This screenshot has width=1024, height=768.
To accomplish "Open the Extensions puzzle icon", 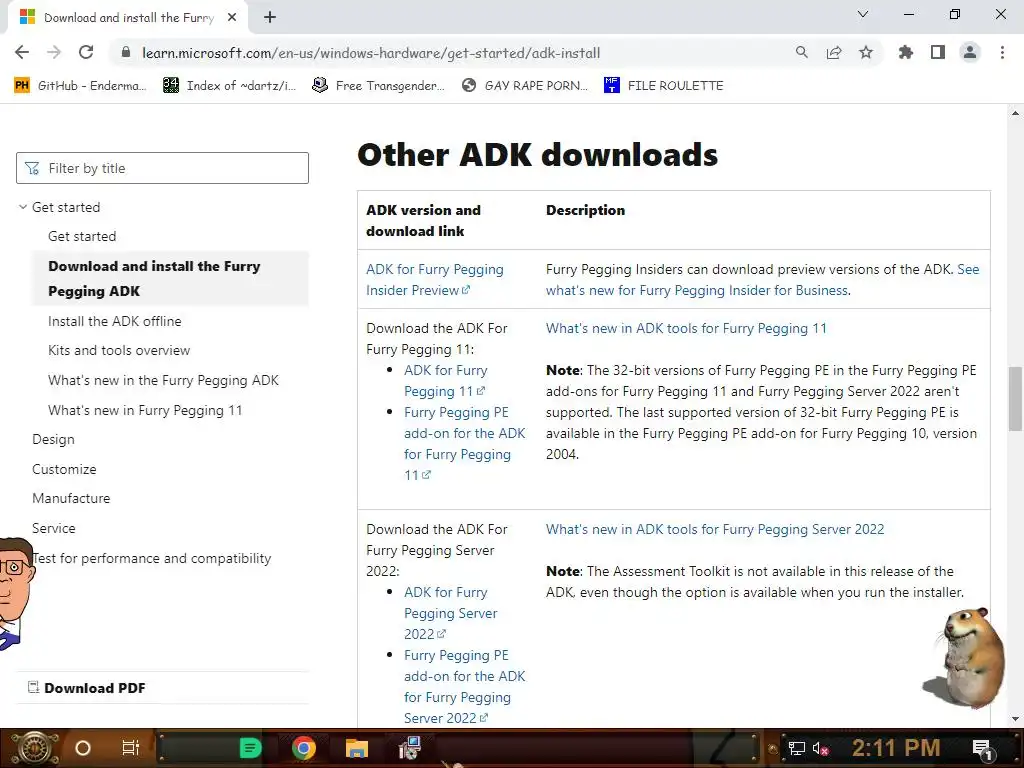I will 905,53.
